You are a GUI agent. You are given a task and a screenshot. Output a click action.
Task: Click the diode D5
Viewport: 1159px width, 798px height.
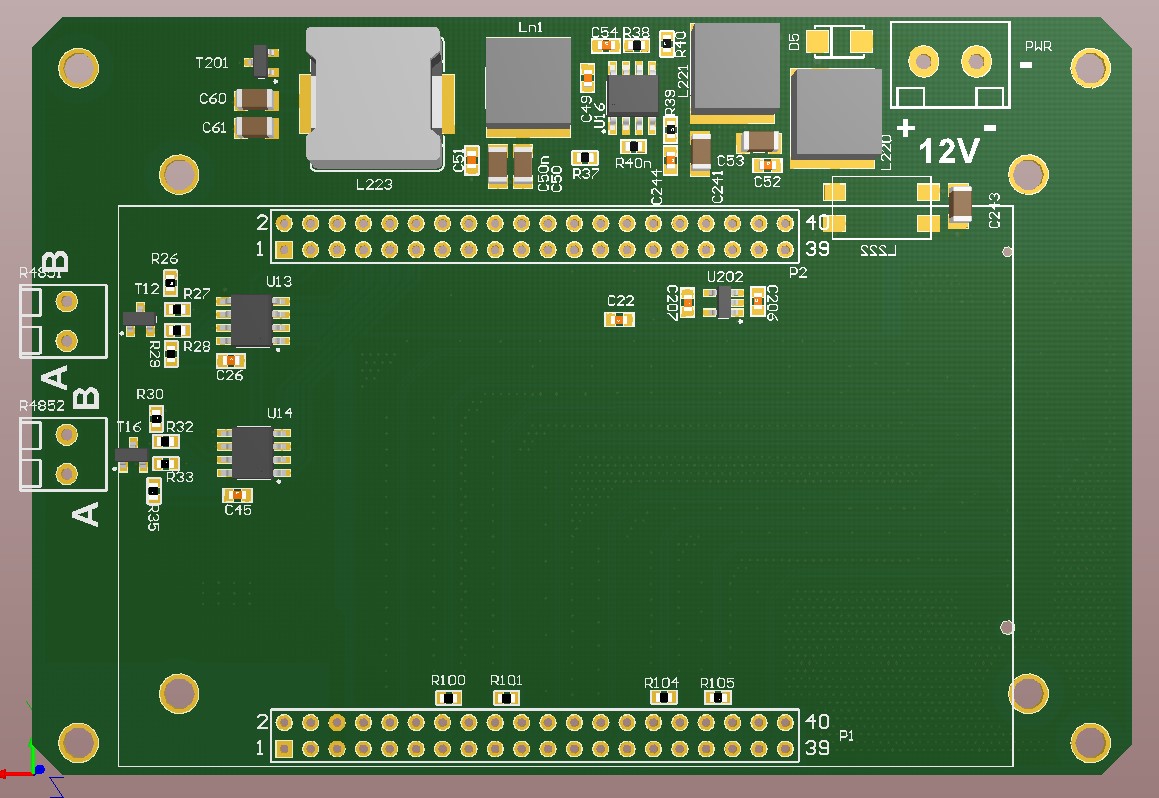tap(838, 40)
